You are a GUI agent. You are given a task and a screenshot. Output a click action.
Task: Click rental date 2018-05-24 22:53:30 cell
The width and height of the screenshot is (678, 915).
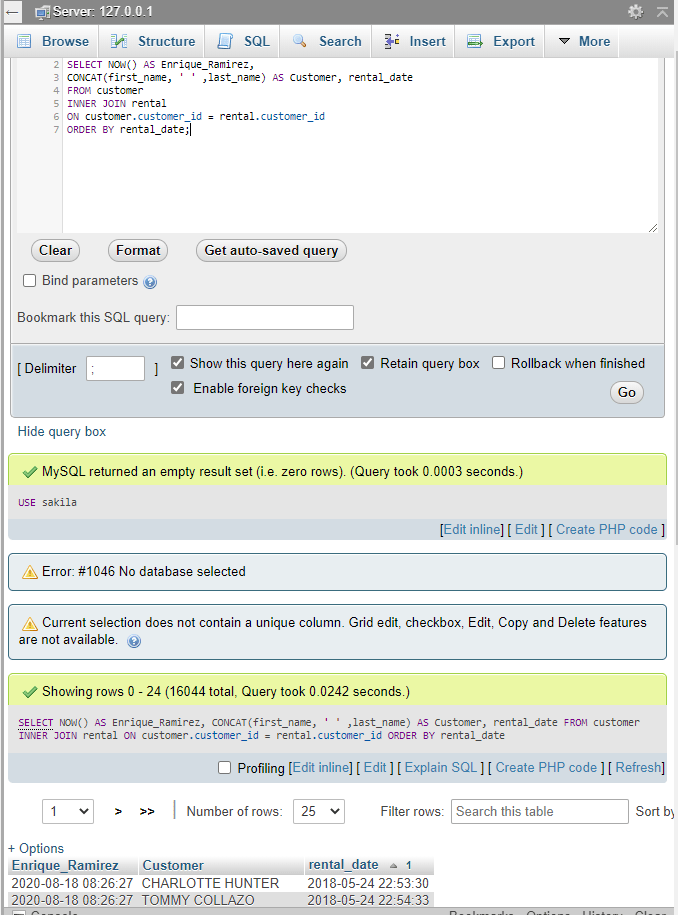(x=368, y=883)
